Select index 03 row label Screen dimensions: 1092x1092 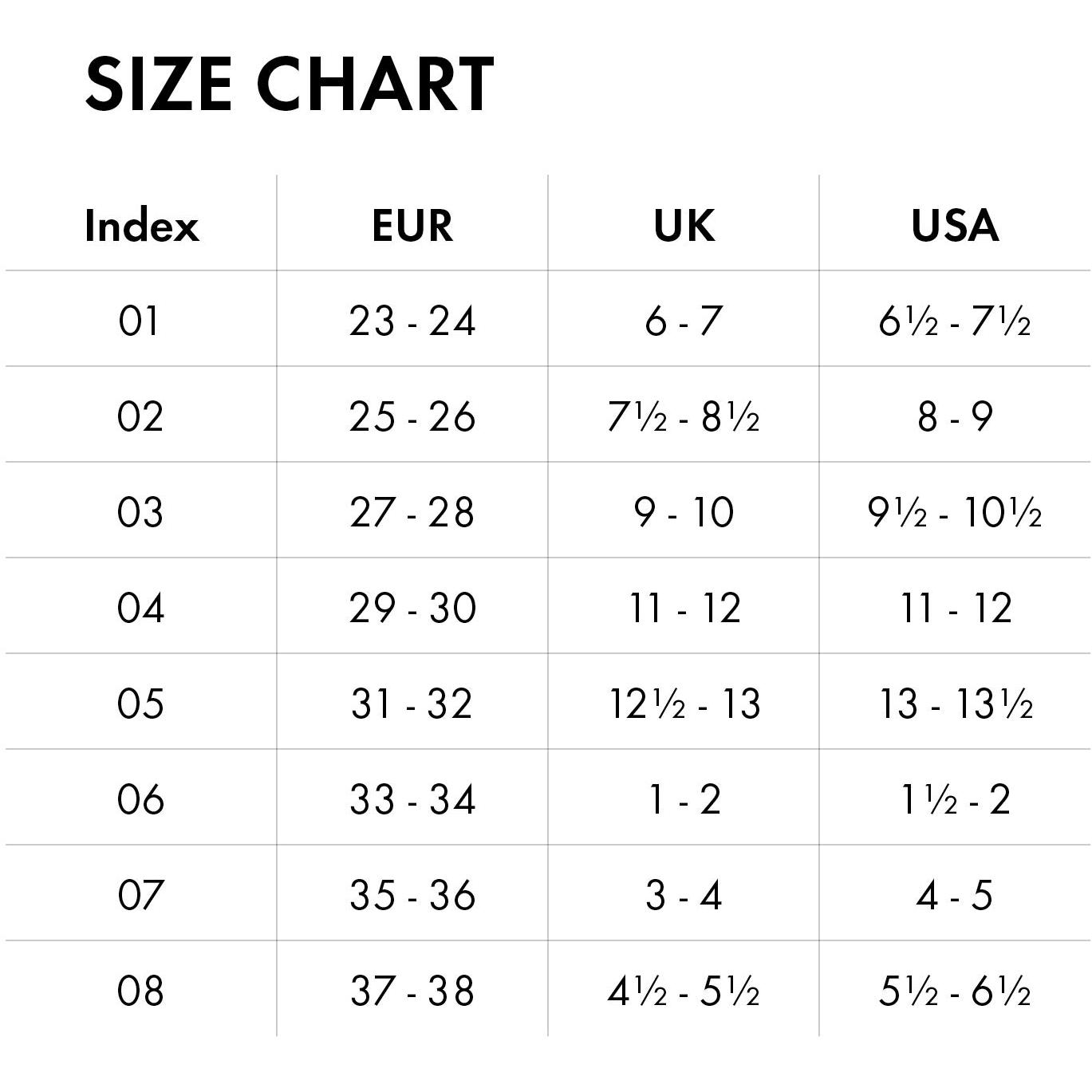140,513
